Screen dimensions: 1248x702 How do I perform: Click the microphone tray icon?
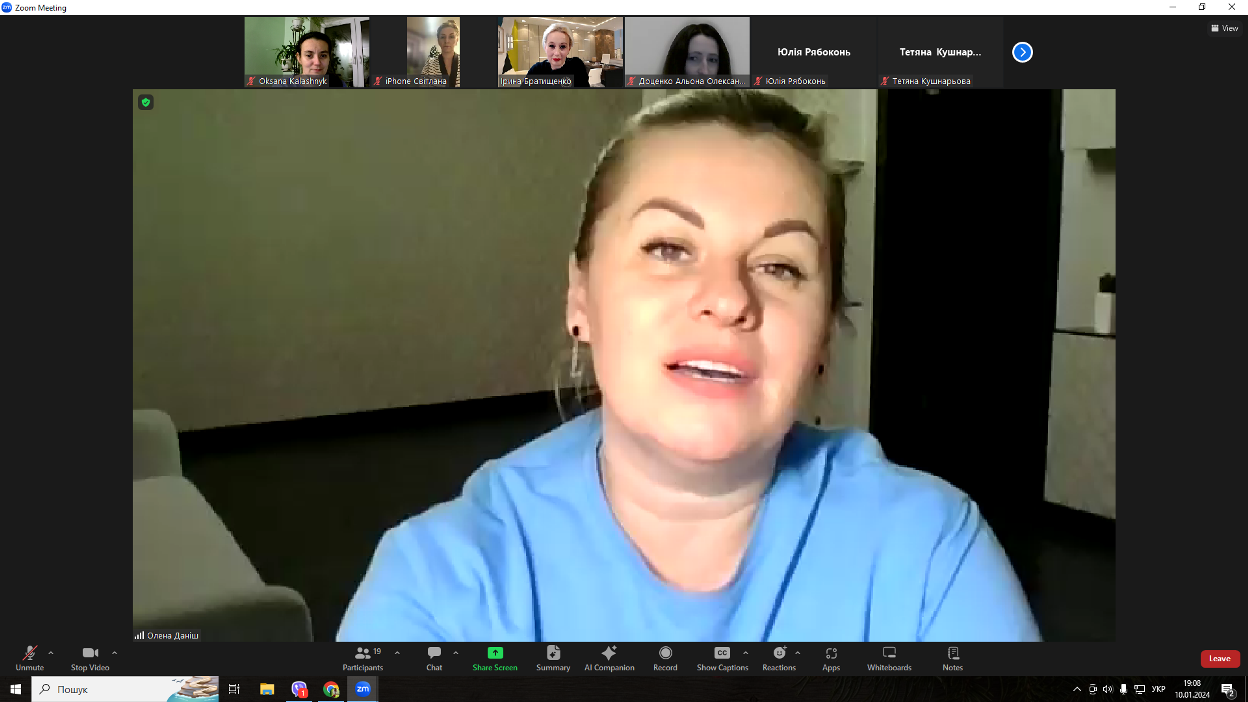pos(1124,689)
